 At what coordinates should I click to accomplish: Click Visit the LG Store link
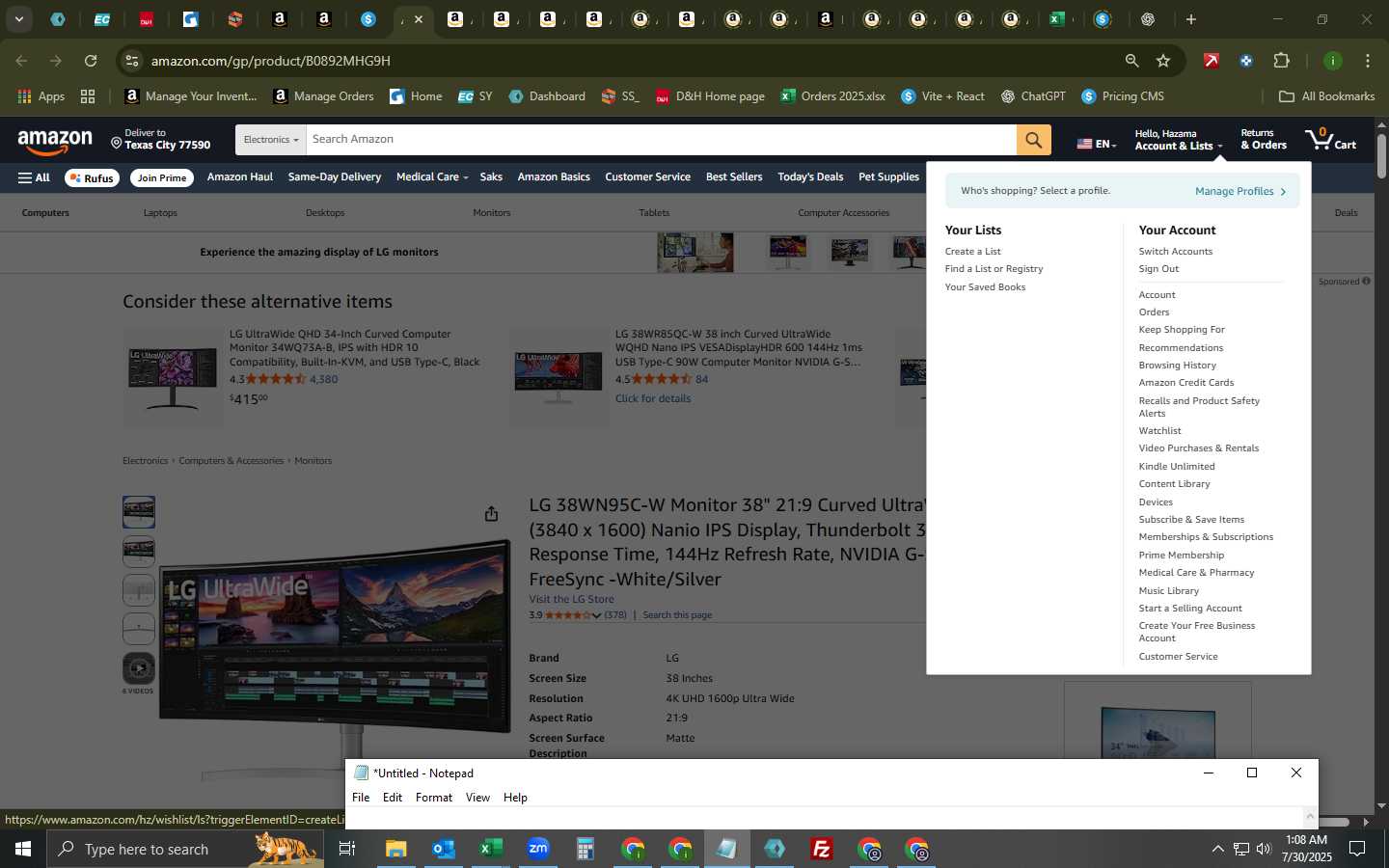(x=571, y=599)
